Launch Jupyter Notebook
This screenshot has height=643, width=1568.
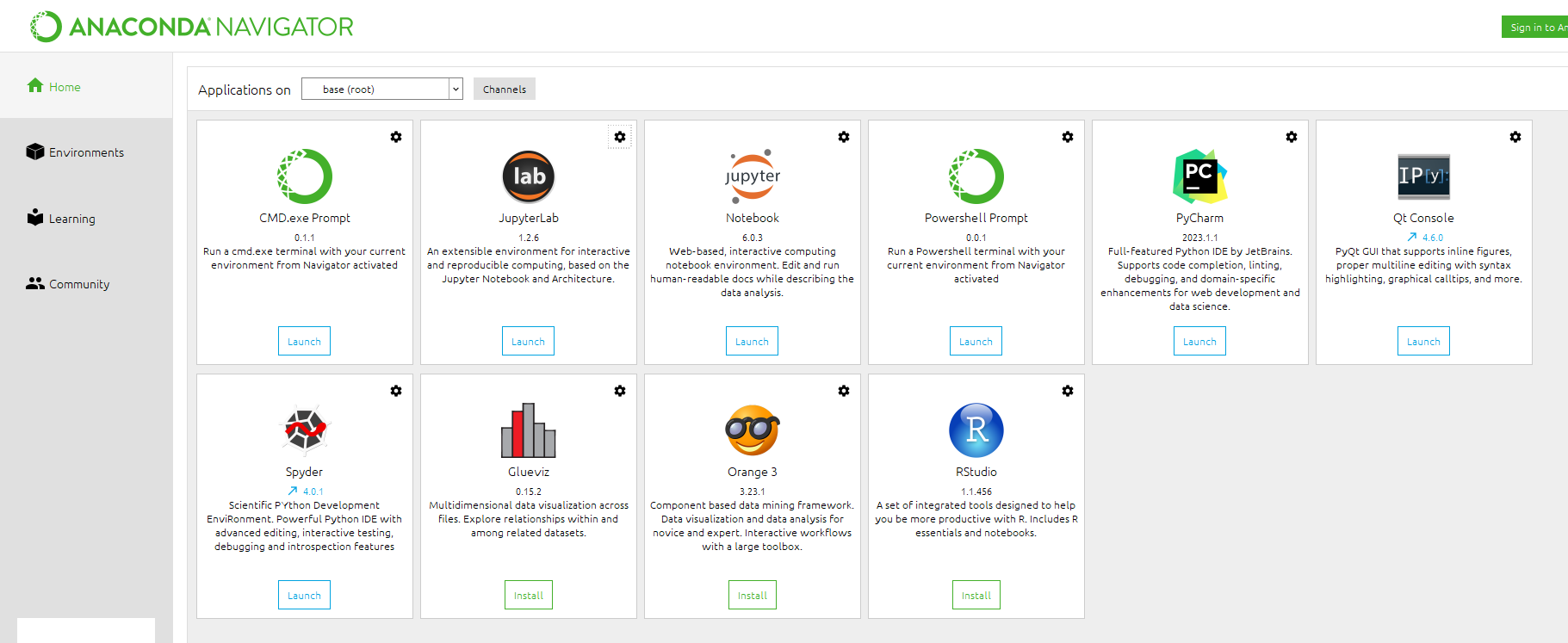pos(752,341)
